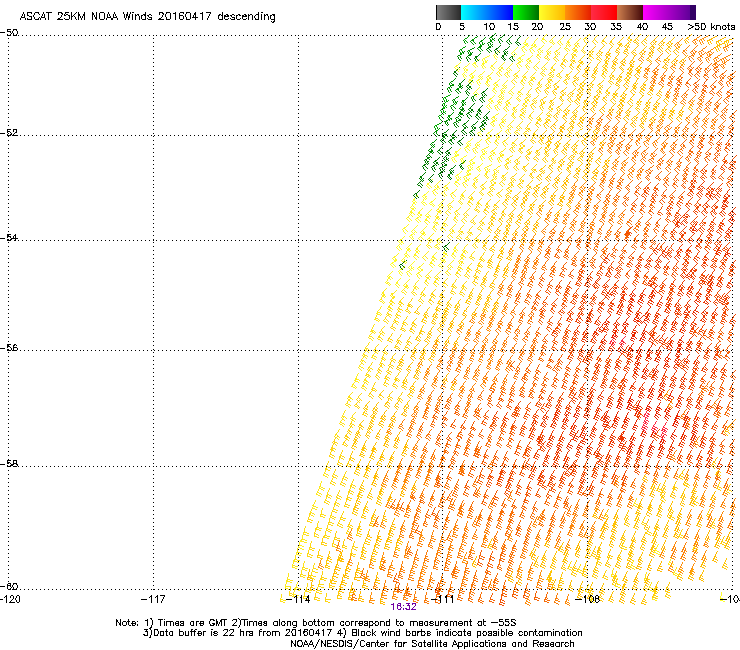
Task: Click the NOAA/NESDIS Center credit line
Action: 432,644
